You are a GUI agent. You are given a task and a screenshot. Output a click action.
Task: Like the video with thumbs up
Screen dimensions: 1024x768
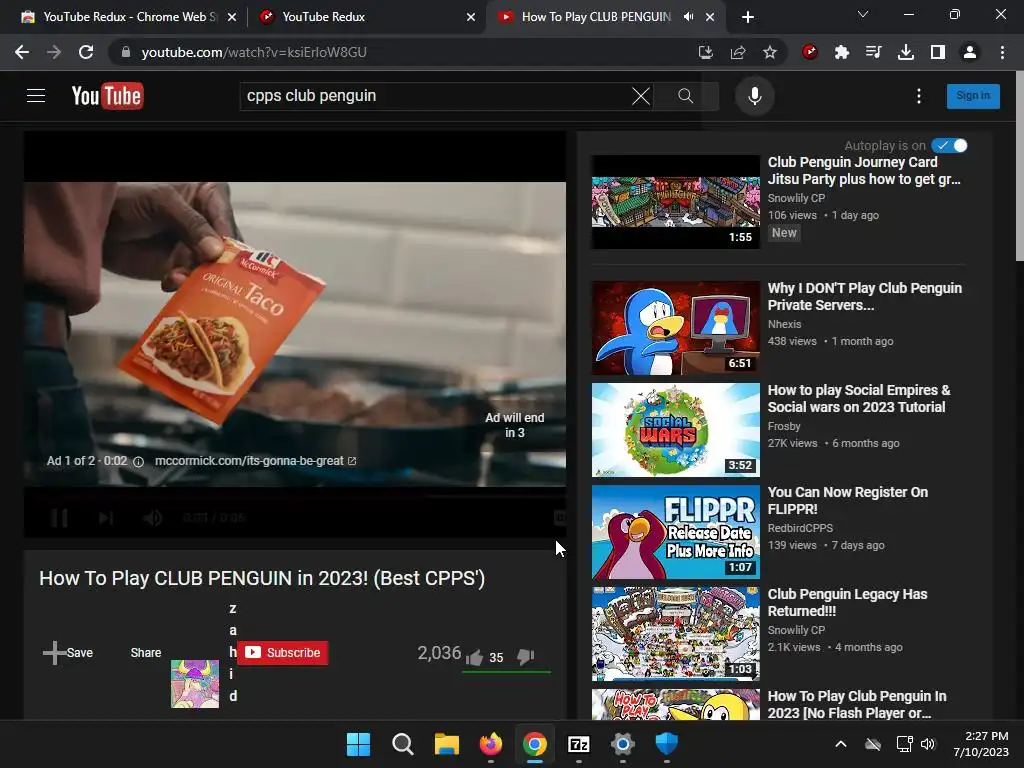(474, 657)
